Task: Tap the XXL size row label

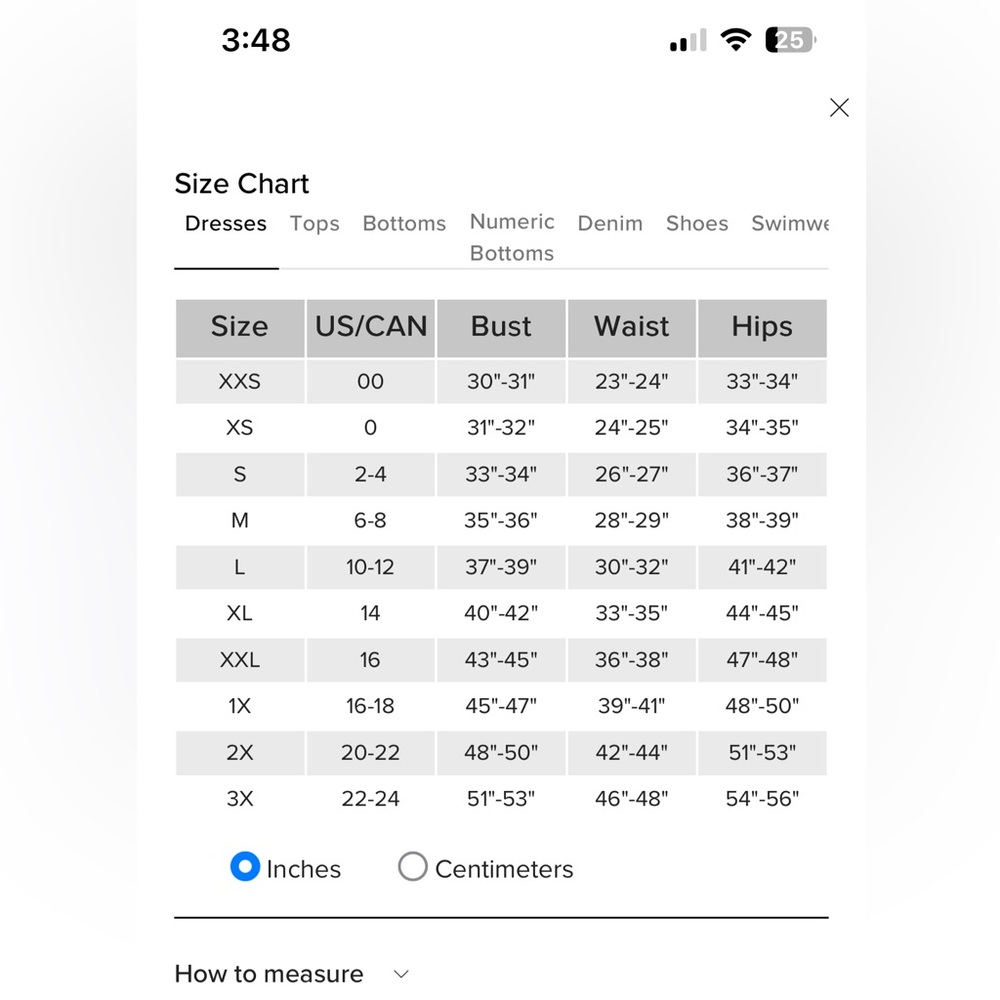Action: pos(240,659)
